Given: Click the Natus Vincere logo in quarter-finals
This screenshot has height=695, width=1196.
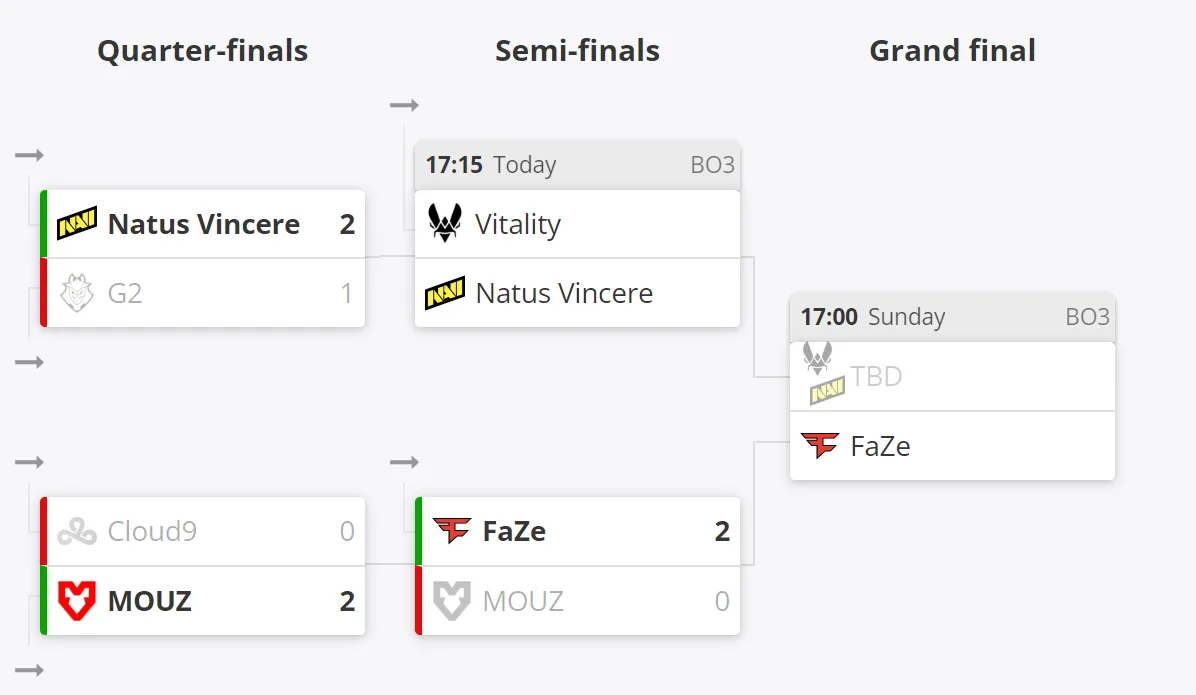Looking at the screenshot, I should coord(77,224).
